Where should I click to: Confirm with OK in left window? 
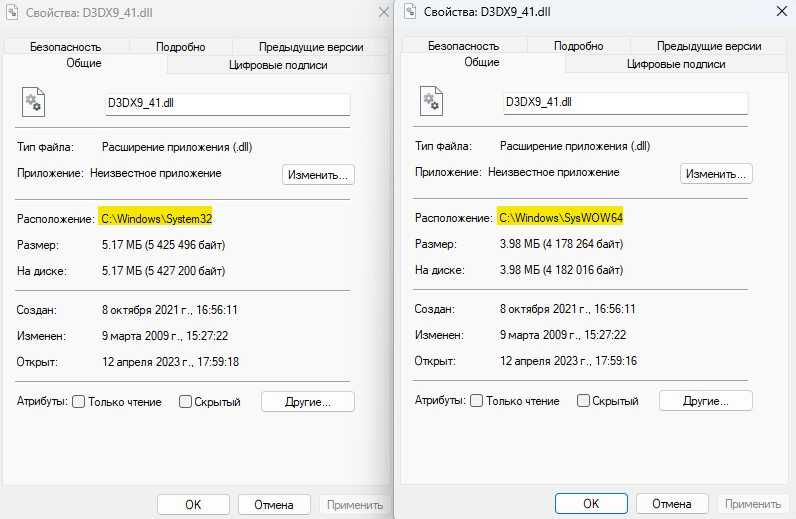[193, 505]
